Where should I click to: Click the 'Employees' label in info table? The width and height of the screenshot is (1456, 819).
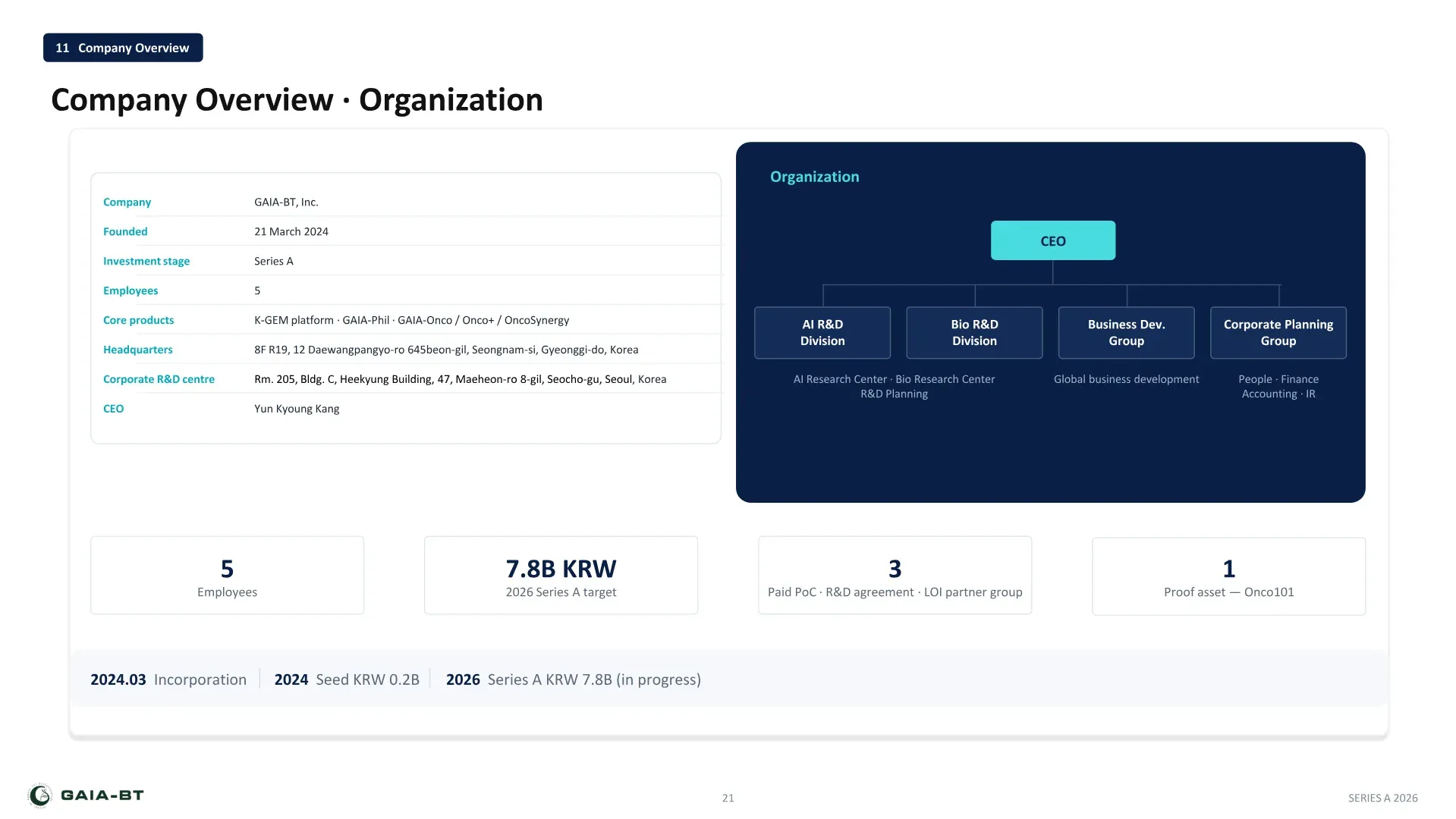tap(131, 290)
